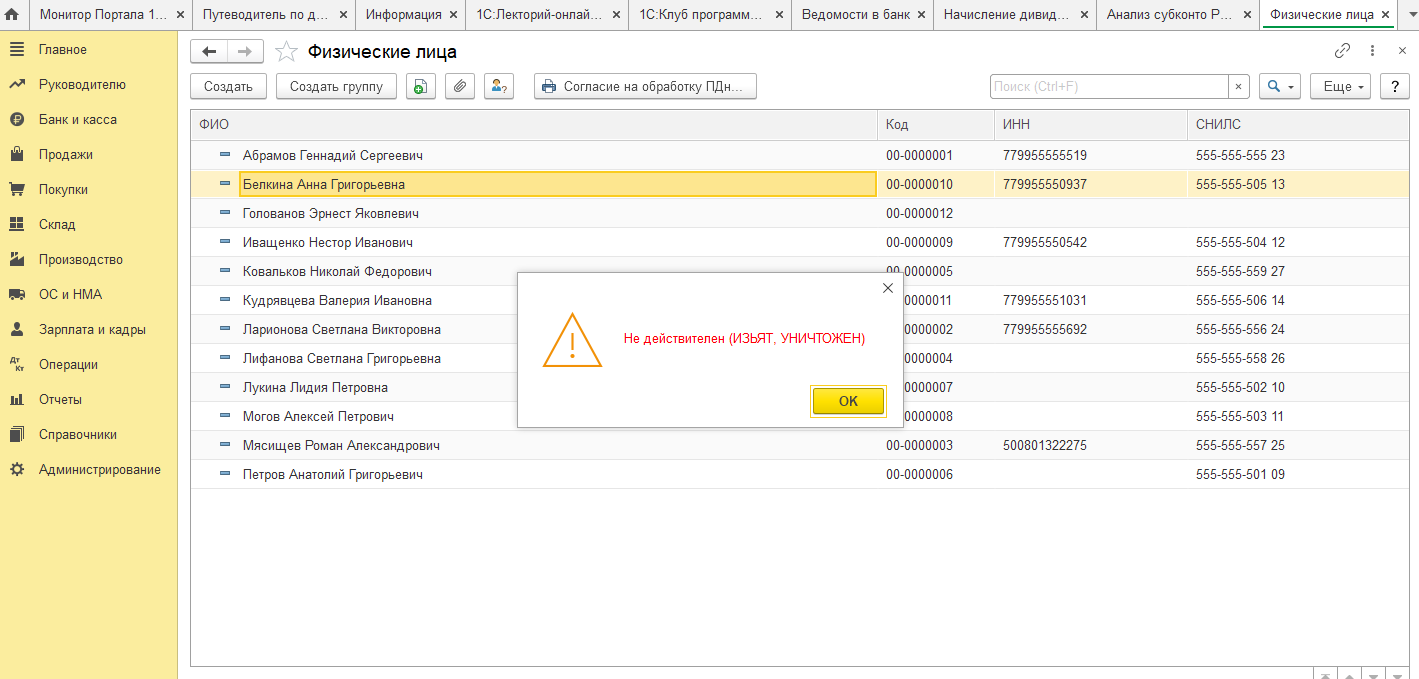
Task: Switch to Анализ субконто tab
Action: (1169, 15)
